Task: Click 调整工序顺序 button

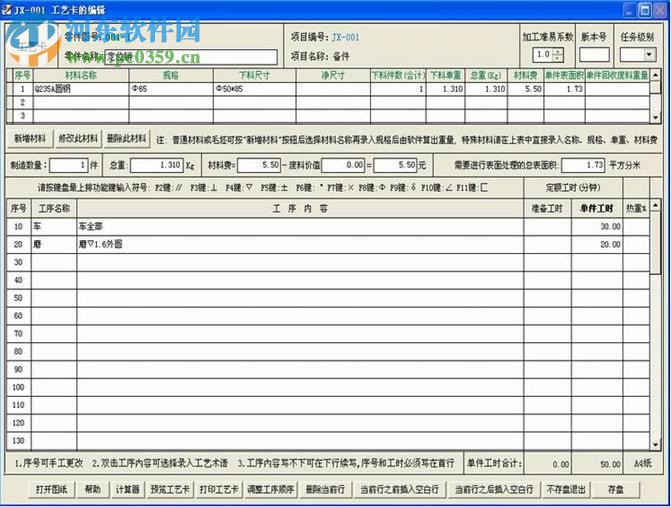Action: click(270, 489)
